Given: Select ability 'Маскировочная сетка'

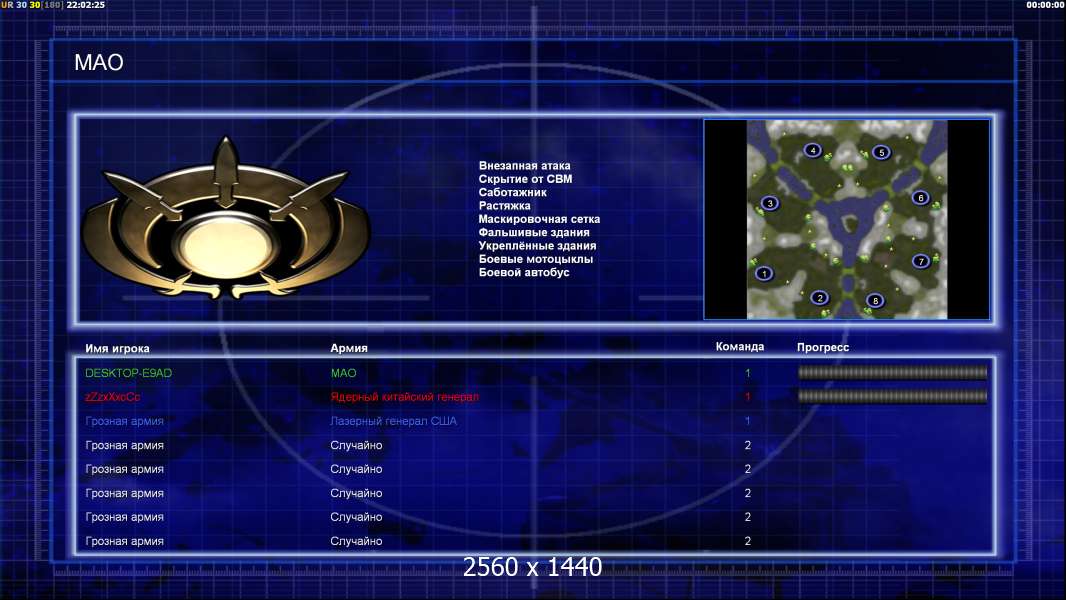Looking at the screenshot, I should [539, 219].
